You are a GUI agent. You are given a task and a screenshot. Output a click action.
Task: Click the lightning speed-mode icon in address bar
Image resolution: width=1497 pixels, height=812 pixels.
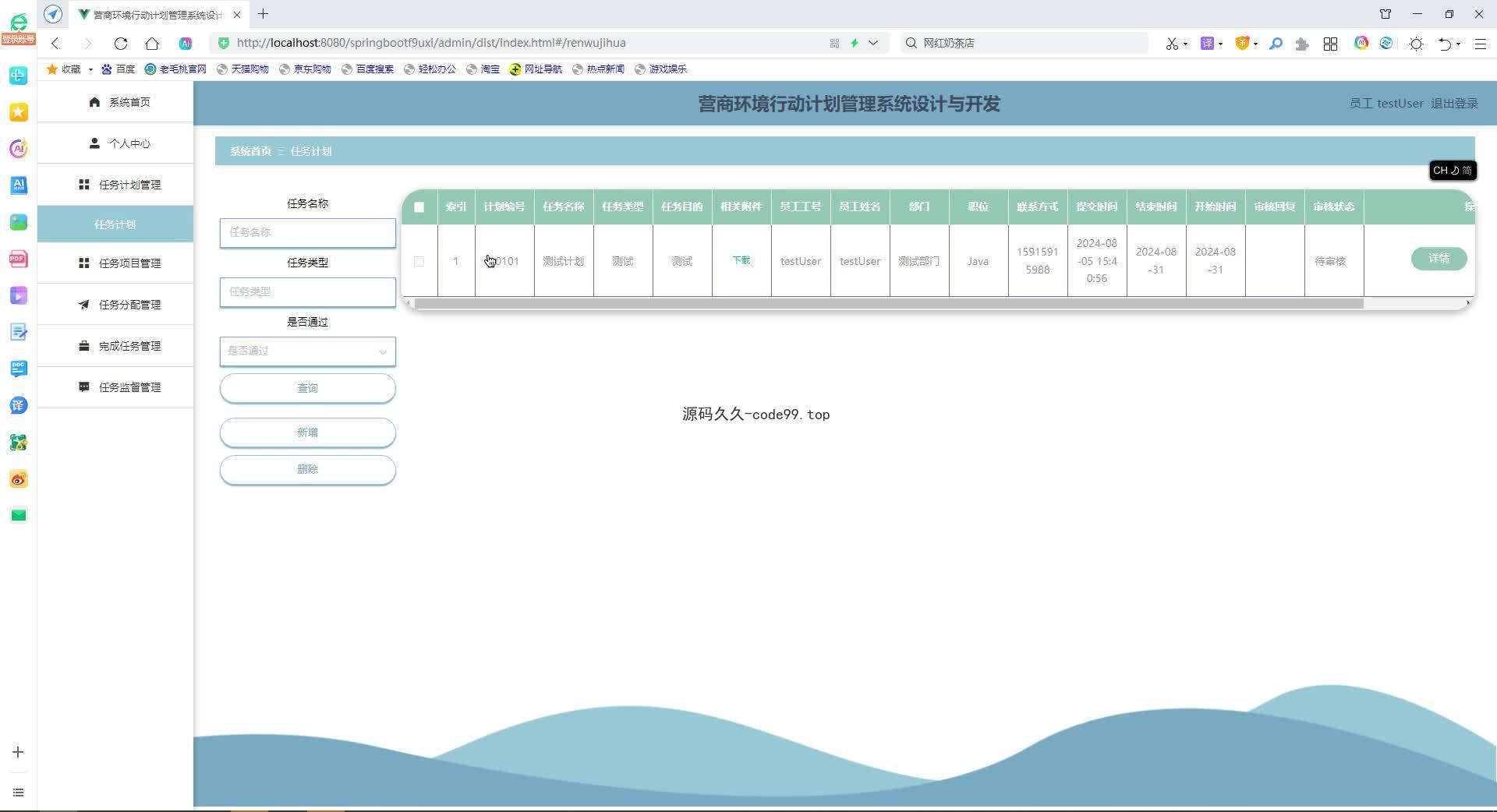pos(855,44)
